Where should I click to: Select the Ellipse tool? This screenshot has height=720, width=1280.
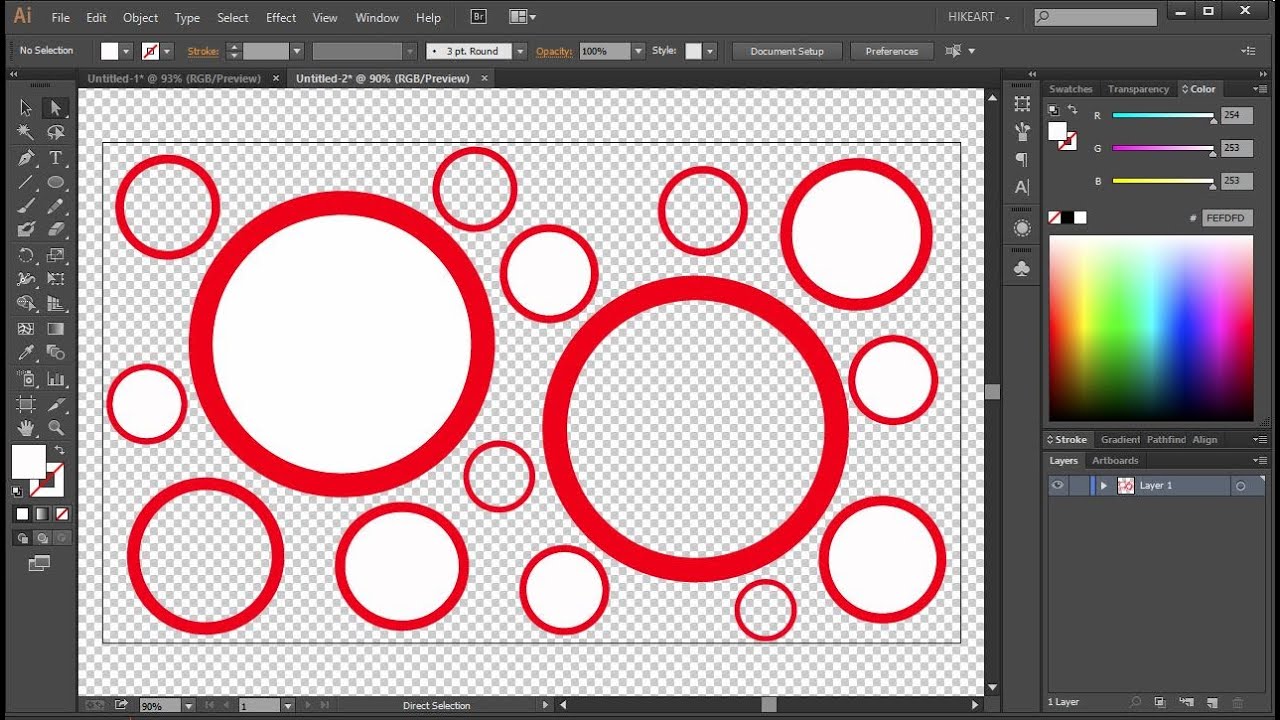[55, 182]
